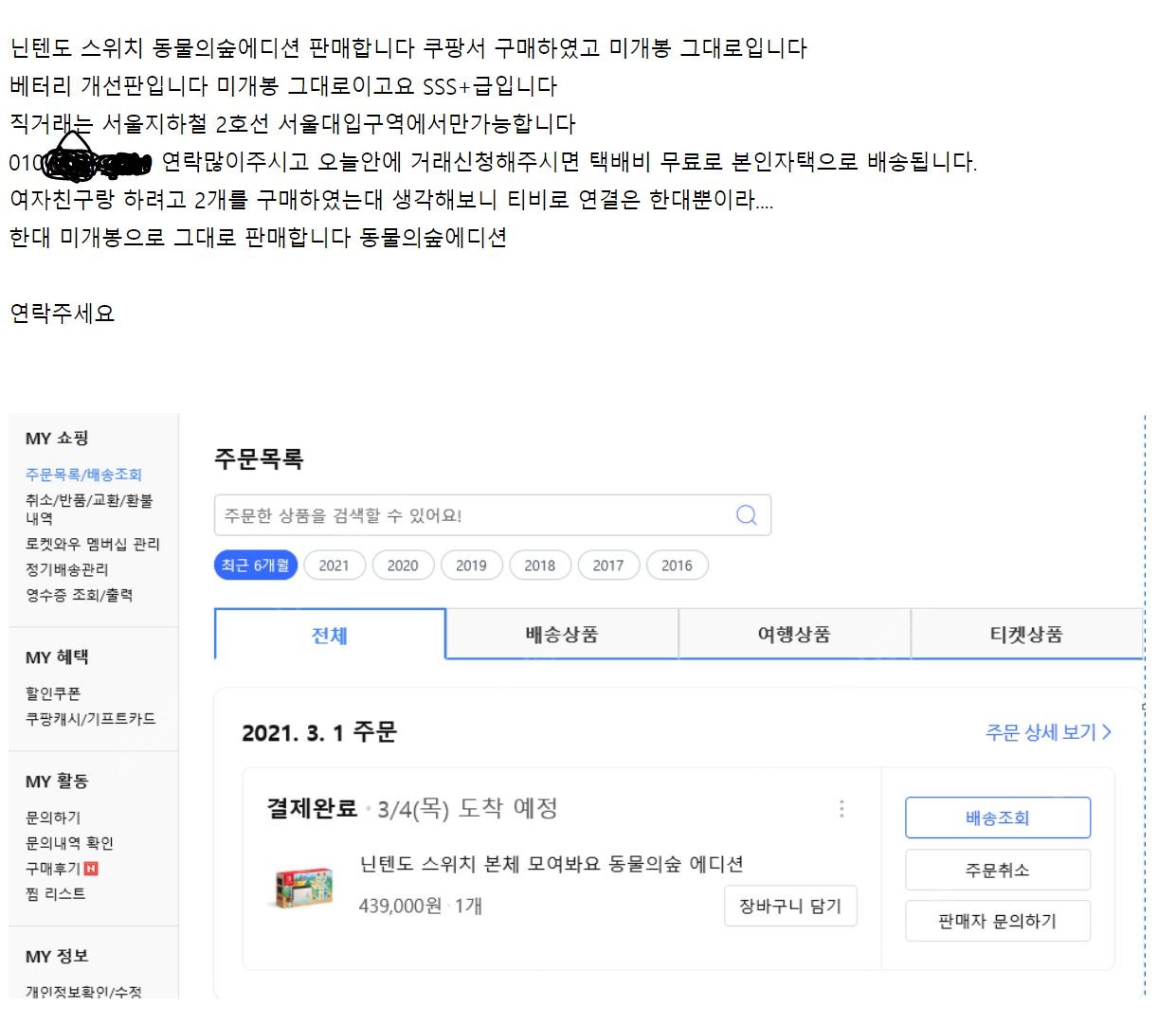The width and height of the screenshot is (1176, 1024).
Task: Click the MY 정보 sidebar heading
Action: pos(57,957)
